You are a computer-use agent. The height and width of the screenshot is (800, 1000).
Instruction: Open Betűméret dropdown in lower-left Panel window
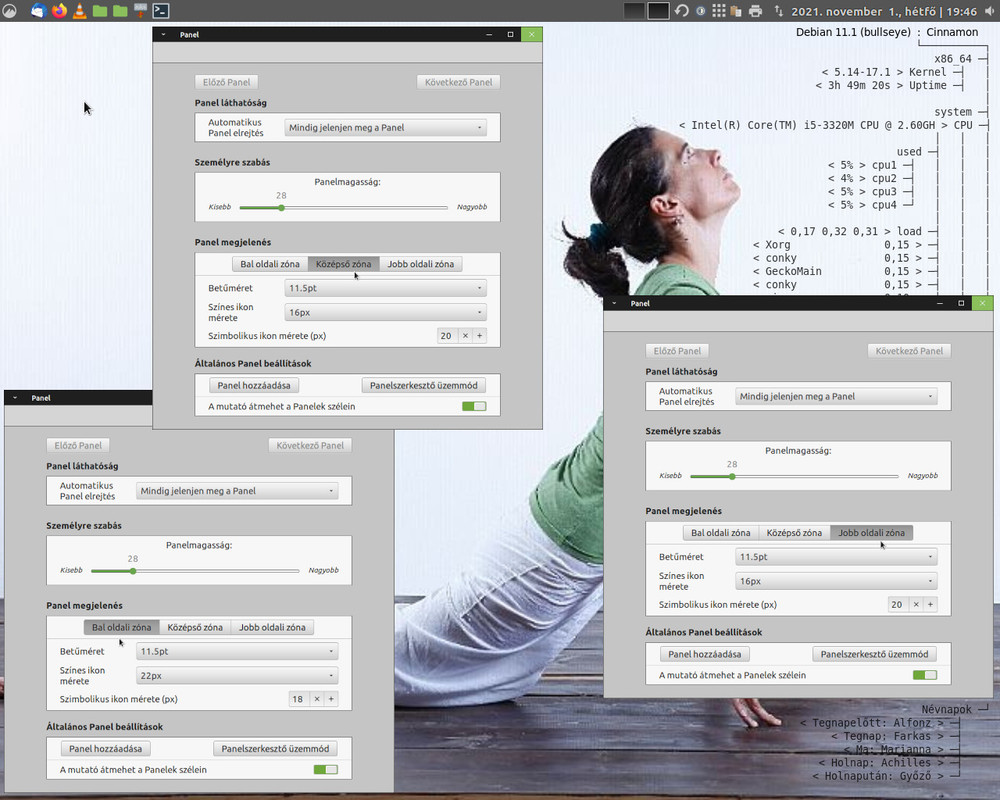237,651
